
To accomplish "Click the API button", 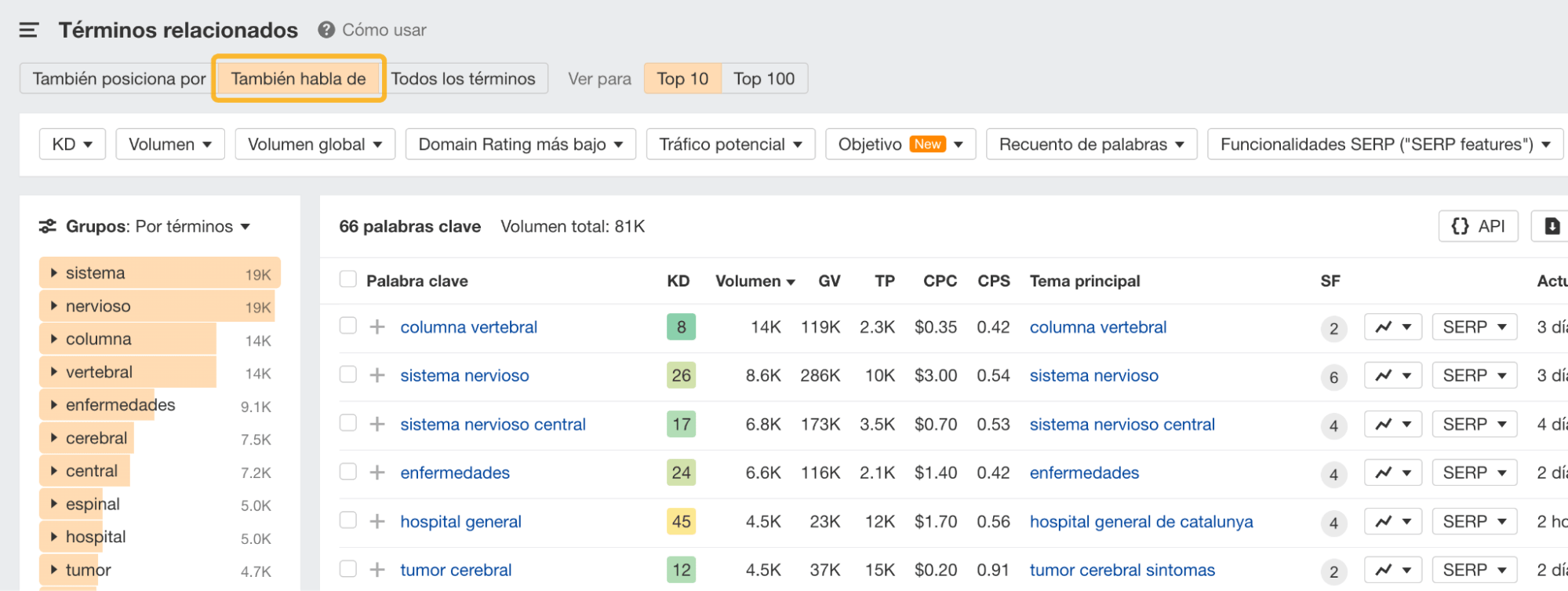I will click(1478, 226).
